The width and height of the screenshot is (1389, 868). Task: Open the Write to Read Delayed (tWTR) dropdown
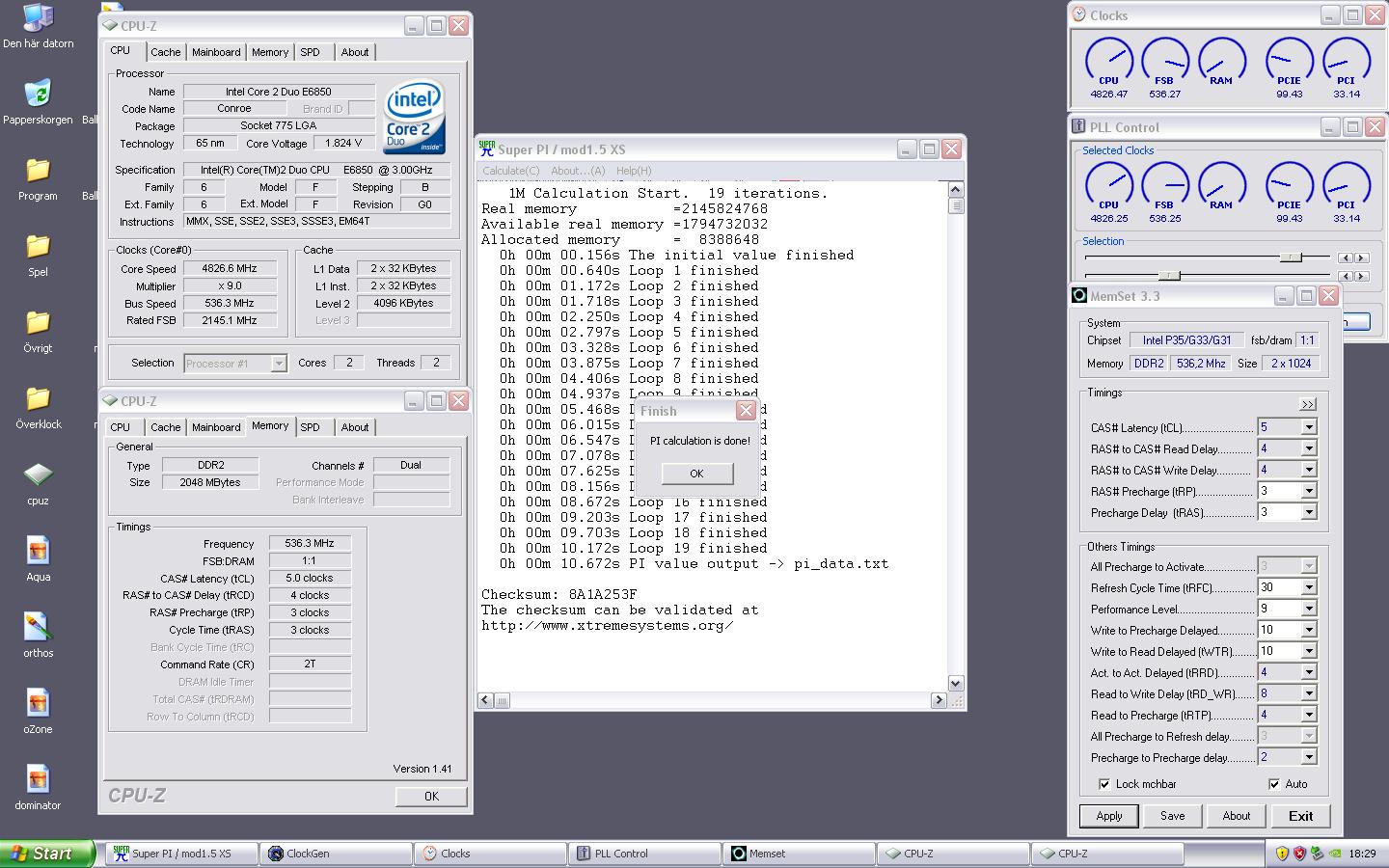pos(1309,651)
